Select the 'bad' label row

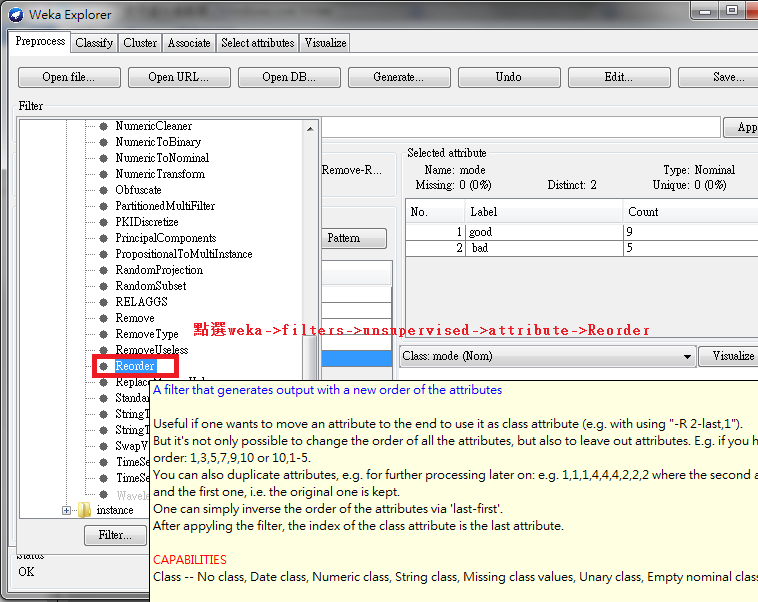[x=582, y=248]
